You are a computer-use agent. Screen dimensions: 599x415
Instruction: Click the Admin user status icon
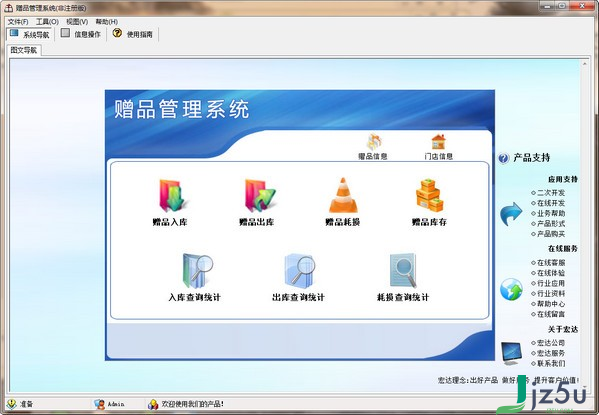pyautogui.click(x=100, y=404)
